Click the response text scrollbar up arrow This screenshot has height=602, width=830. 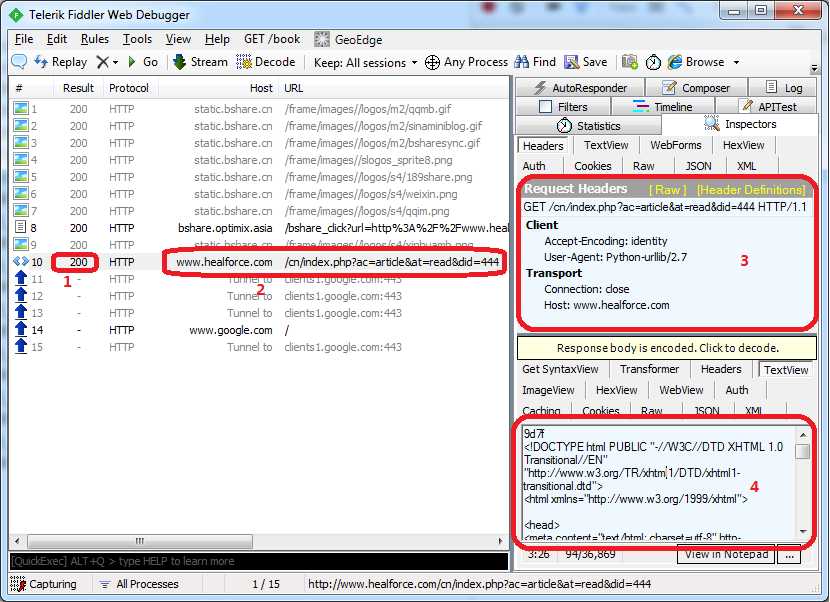click(803, 435)
